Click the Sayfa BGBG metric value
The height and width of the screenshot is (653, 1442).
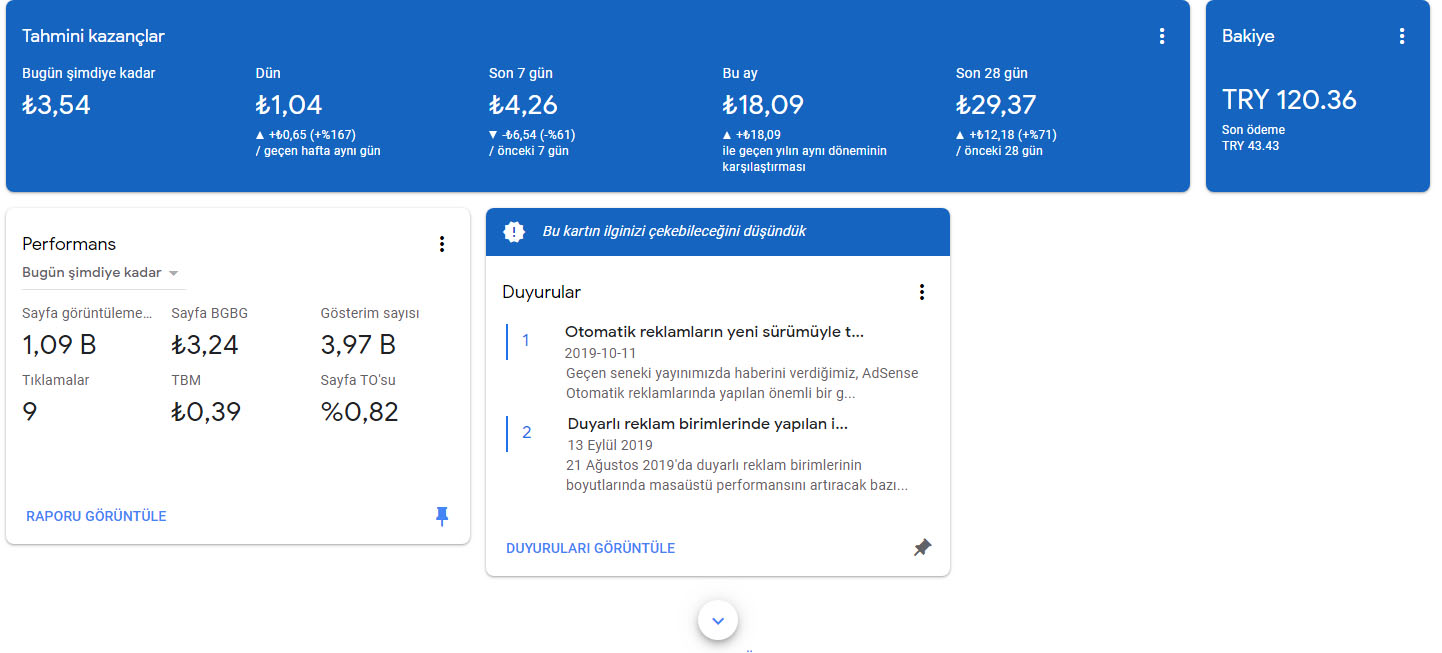point(205,346)
